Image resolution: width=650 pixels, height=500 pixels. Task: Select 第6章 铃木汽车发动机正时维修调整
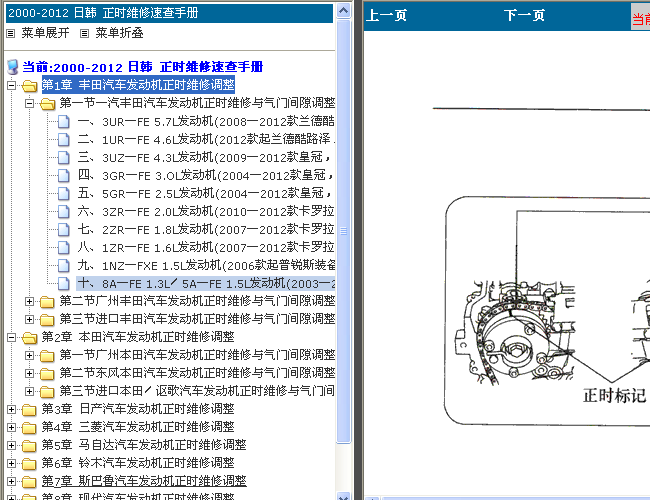tap(138, 463)
